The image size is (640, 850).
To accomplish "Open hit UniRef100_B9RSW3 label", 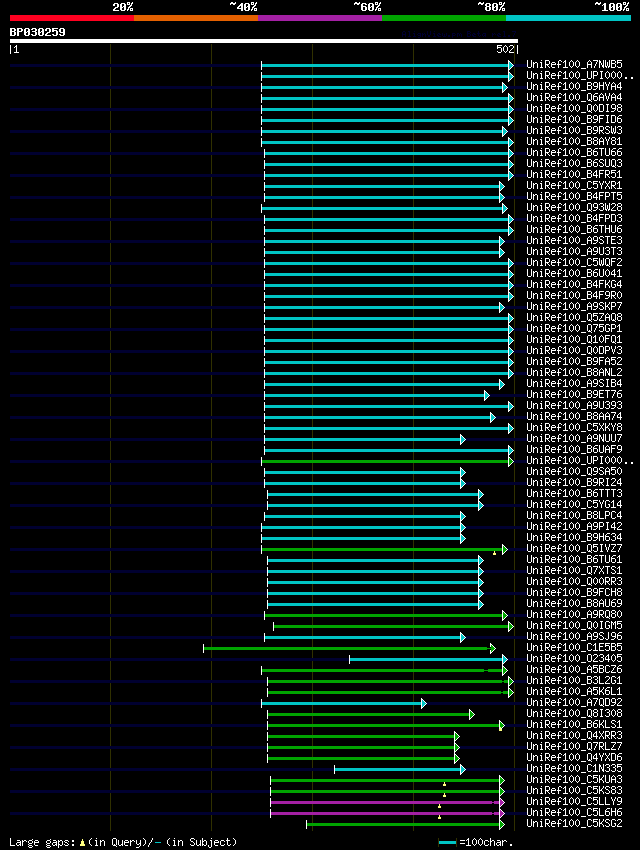I will coord(574,130).
